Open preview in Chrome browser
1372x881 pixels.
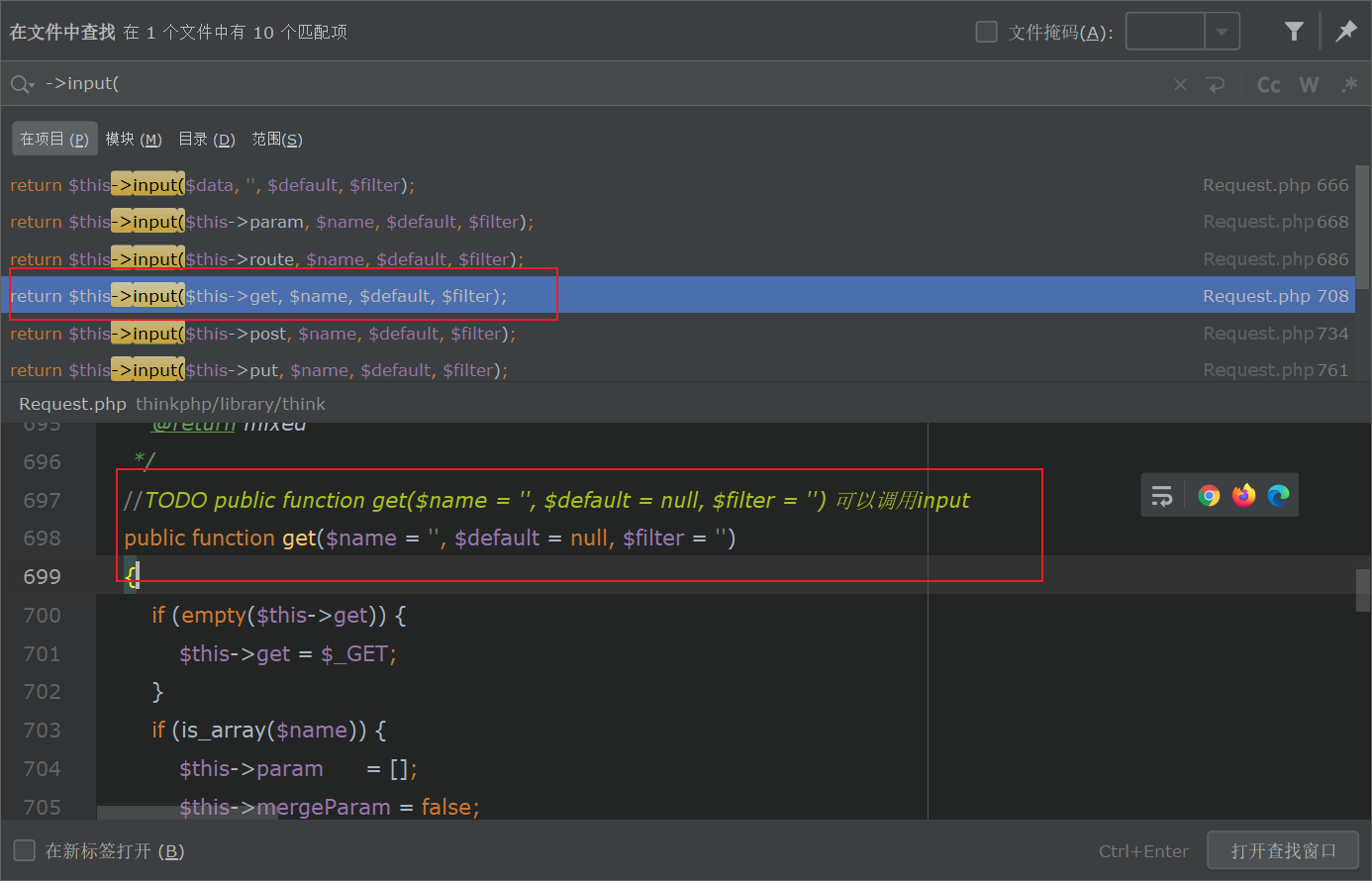[1209, 496]
